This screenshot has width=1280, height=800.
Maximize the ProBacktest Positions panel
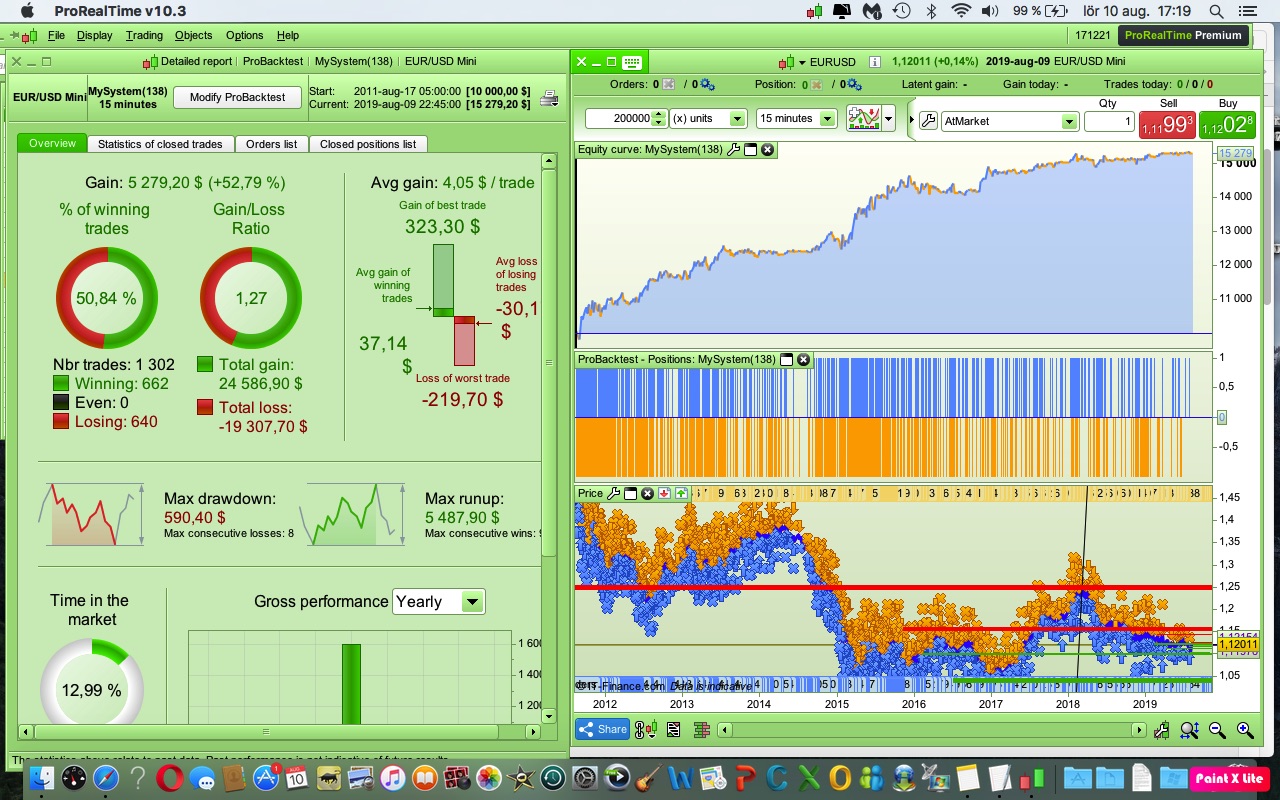tap(786, 359)
